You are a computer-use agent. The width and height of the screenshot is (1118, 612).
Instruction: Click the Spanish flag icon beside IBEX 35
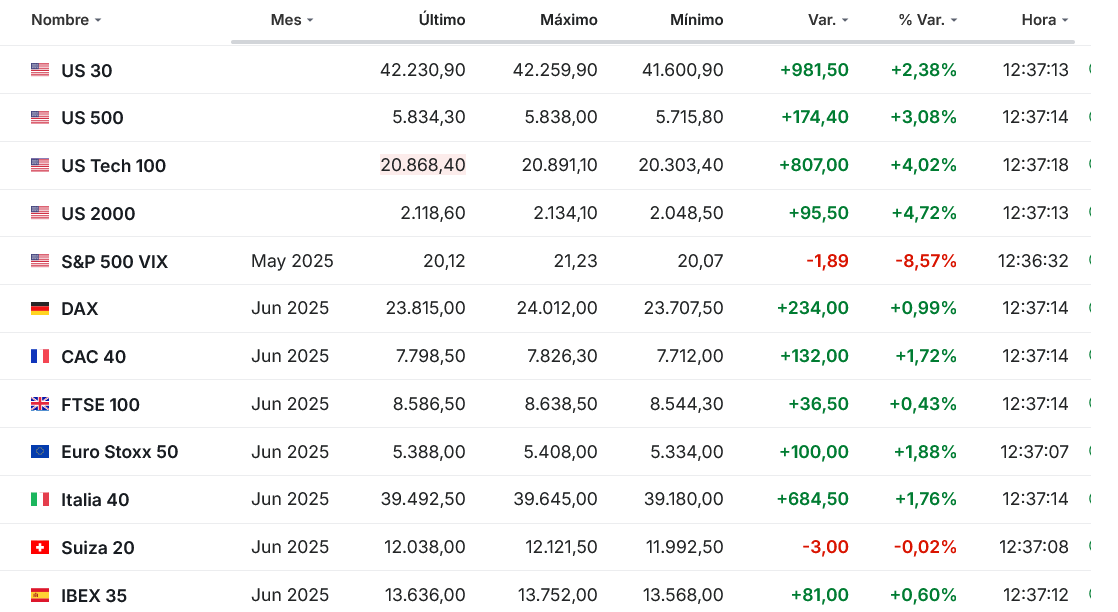click(40, 595)
